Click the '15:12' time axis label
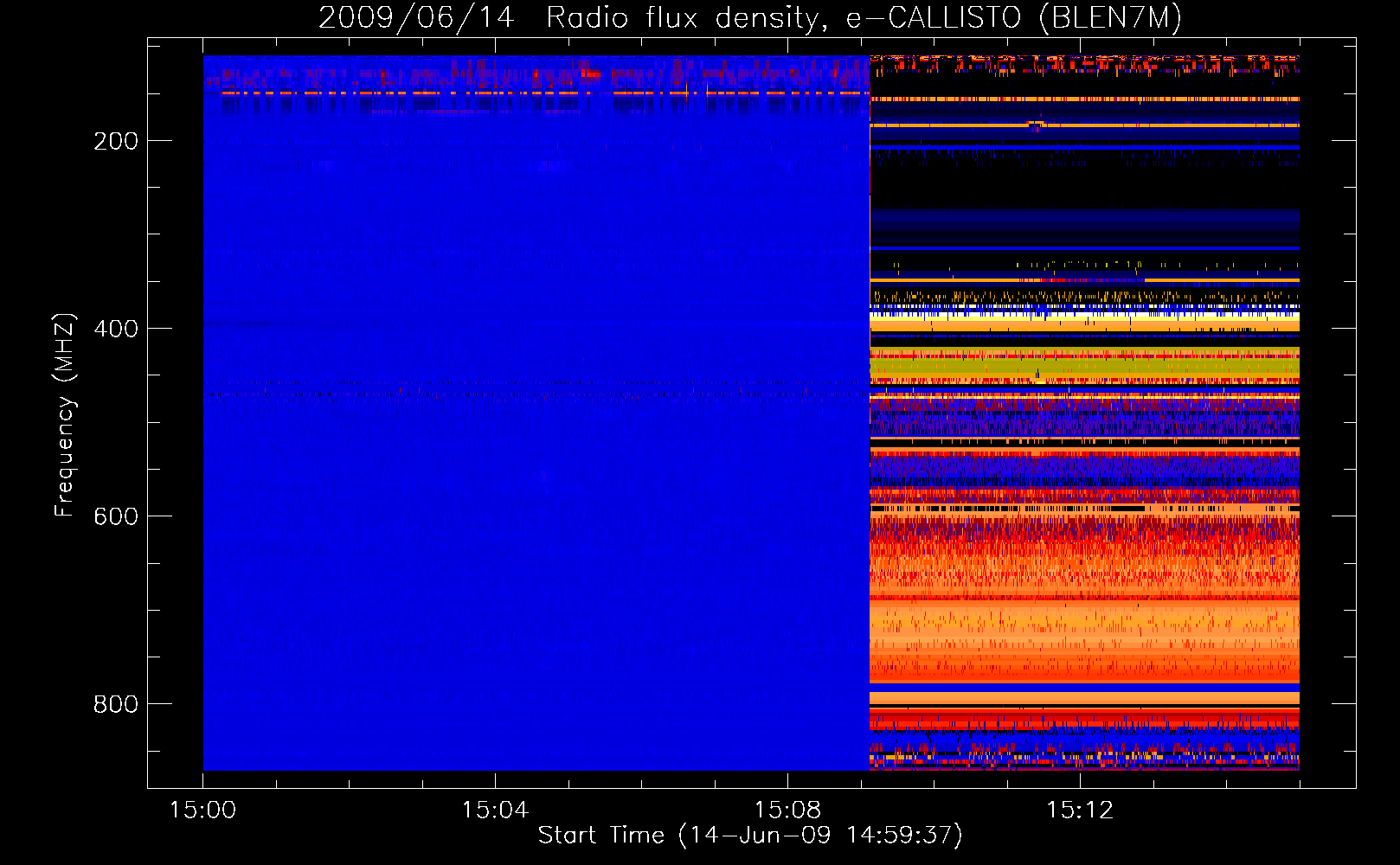Viewport: 1400px width, 865px height. (1080, 810)
